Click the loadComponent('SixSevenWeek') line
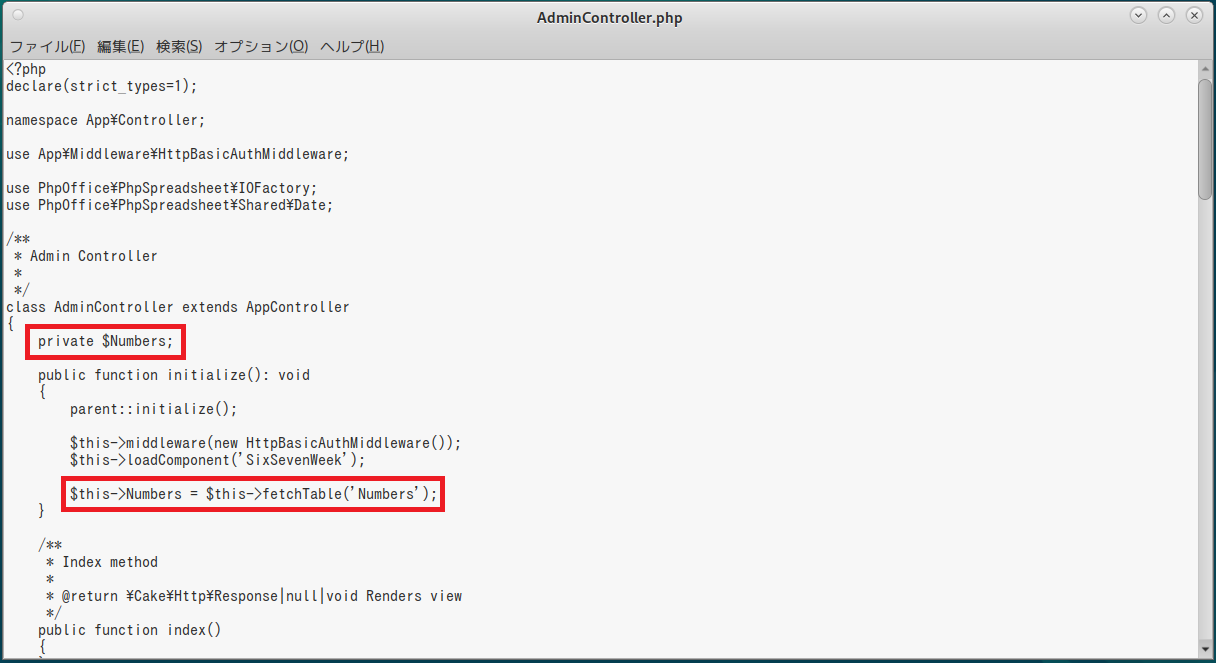Image resolution: width=1216 pixels, height=663 pixels. (x=217, y=460)
